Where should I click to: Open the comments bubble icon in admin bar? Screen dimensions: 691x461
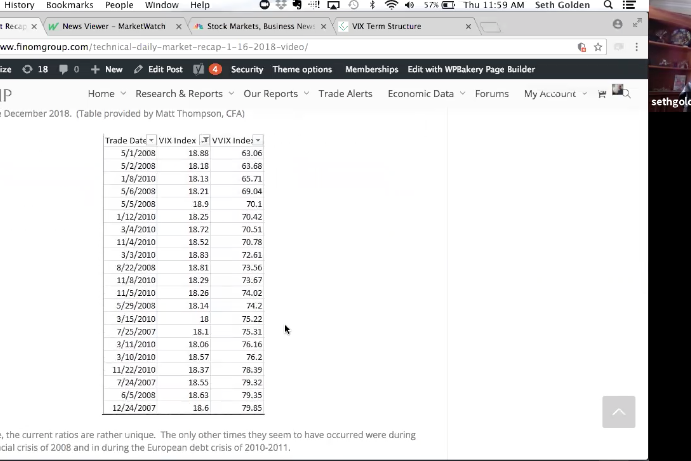[x=66, y=69]
